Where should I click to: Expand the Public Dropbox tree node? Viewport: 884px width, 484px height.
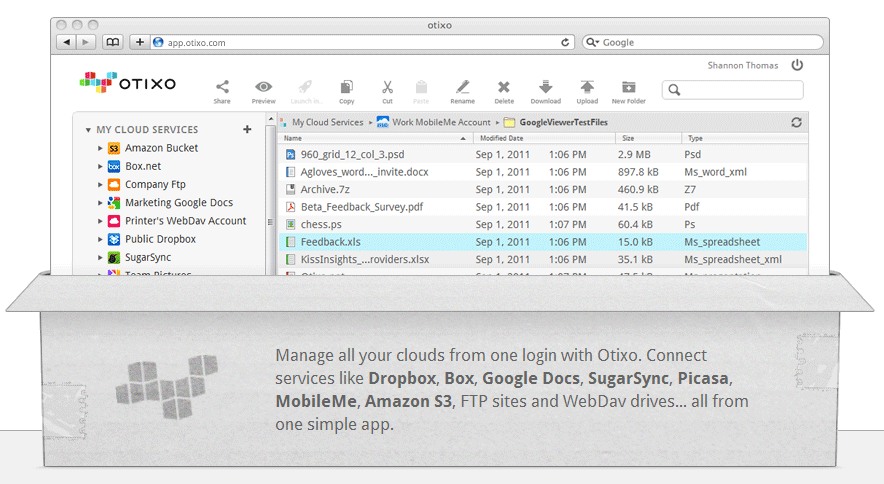pyautogui.click(x=100, y=239)
